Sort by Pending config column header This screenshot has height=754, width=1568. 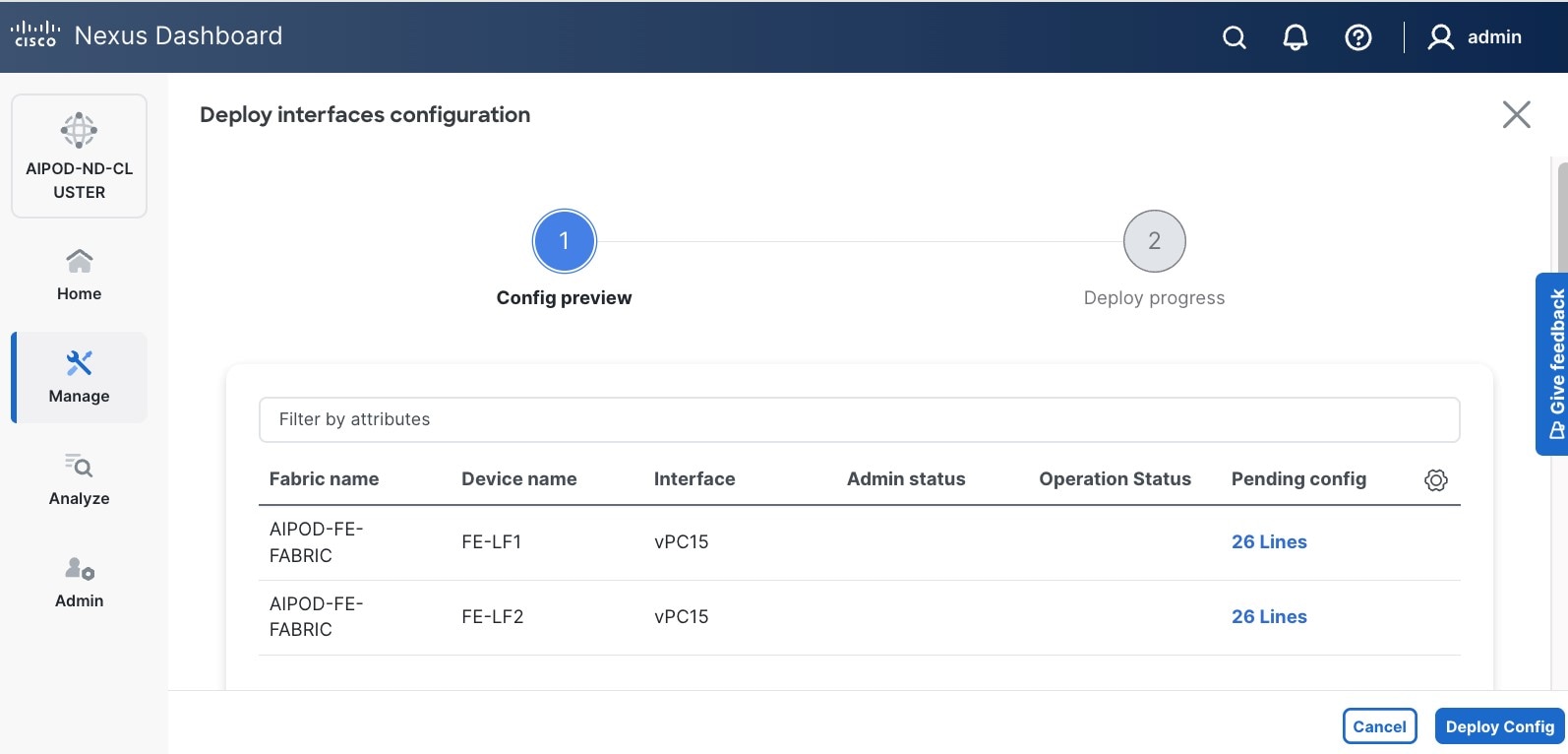pyautogui.click(x=1298, y=479)
